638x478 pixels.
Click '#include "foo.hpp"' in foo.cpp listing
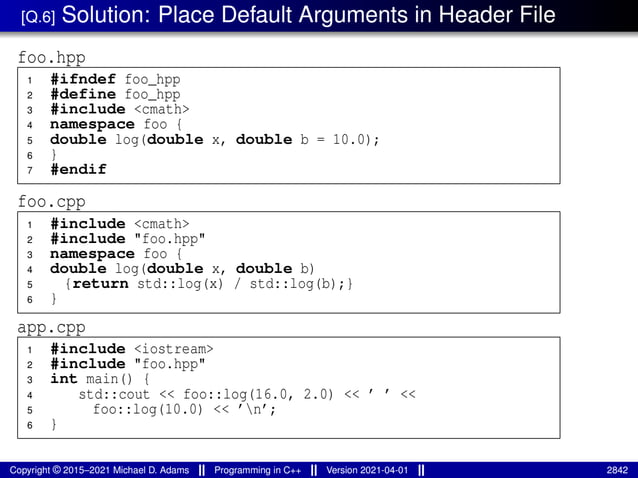coord(127,238)
